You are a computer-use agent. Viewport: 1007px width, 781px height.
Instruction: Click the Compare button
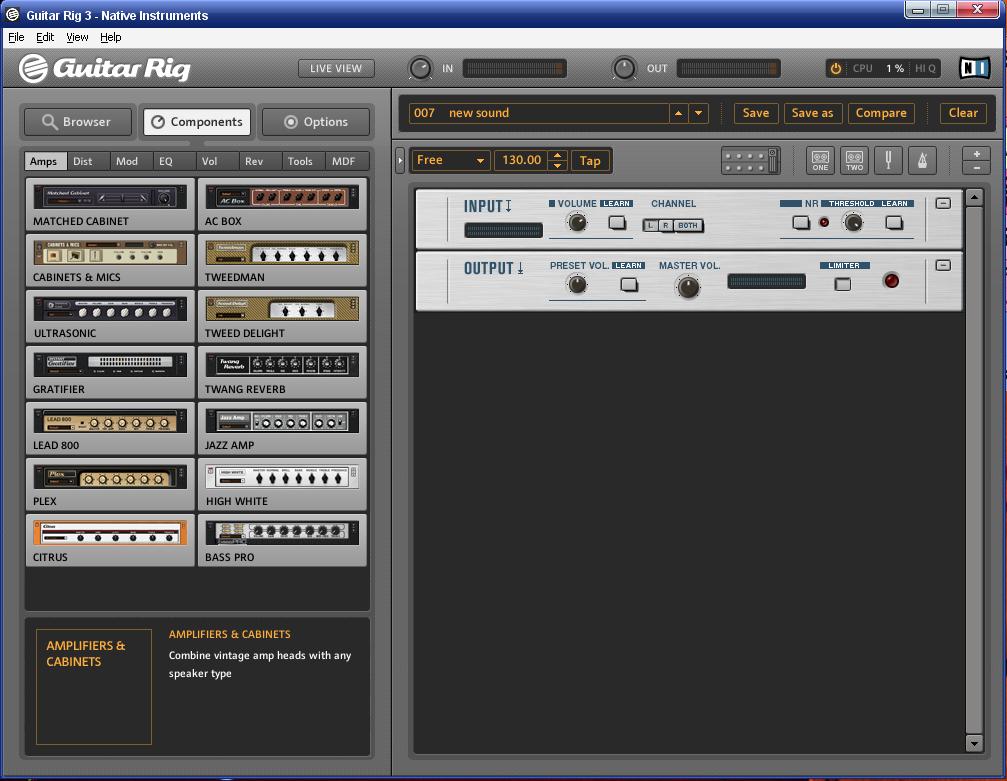881,113
